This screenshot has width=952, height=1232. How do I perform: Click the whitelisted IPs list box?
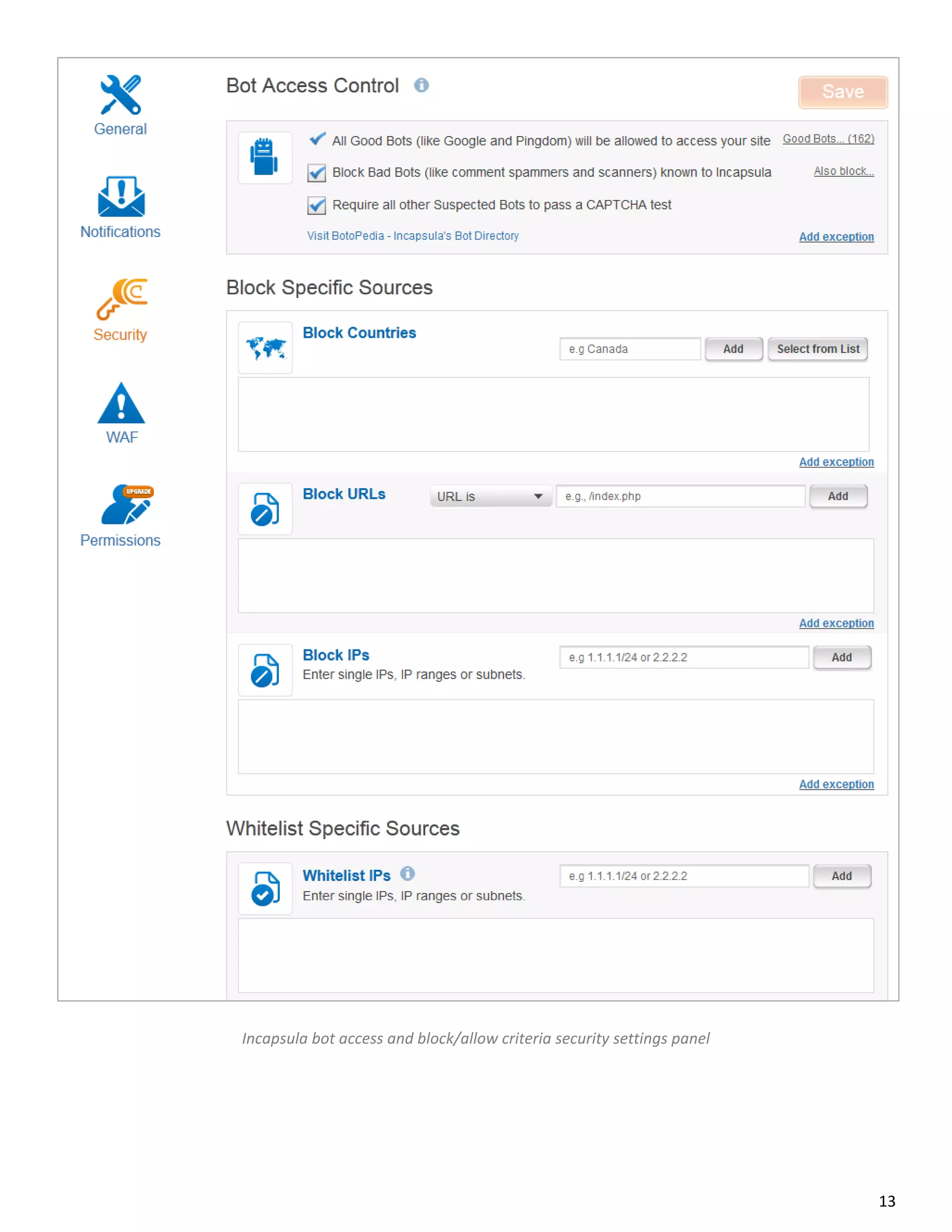tap(556, 955)
